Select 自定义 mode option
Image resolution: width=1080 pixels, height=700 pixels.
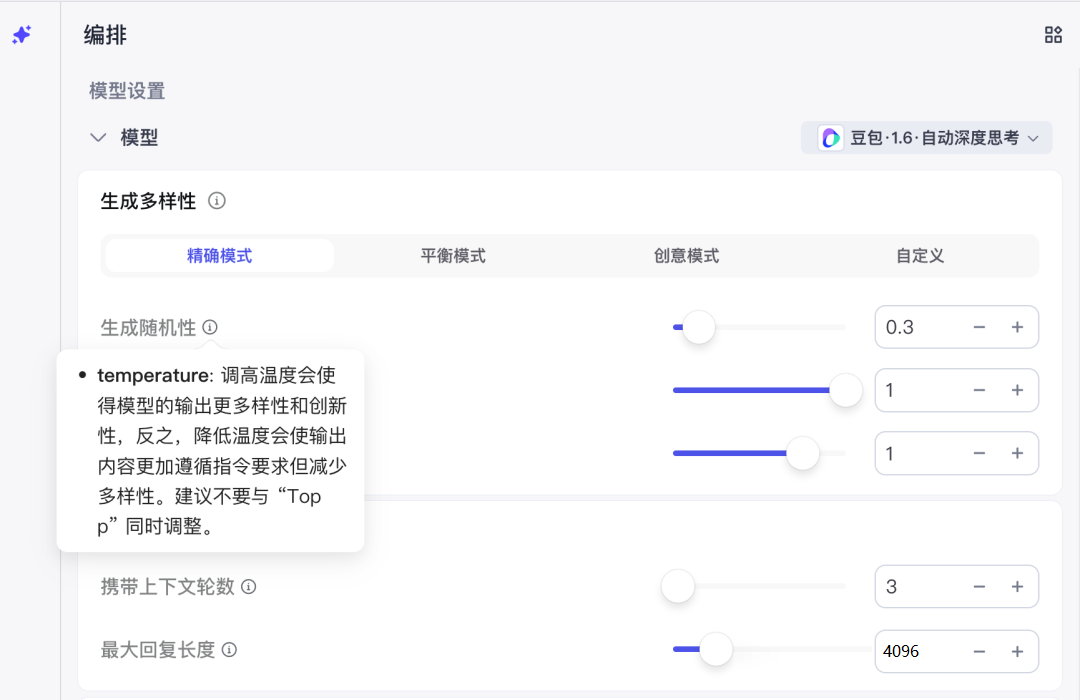(x=920, y=256)
